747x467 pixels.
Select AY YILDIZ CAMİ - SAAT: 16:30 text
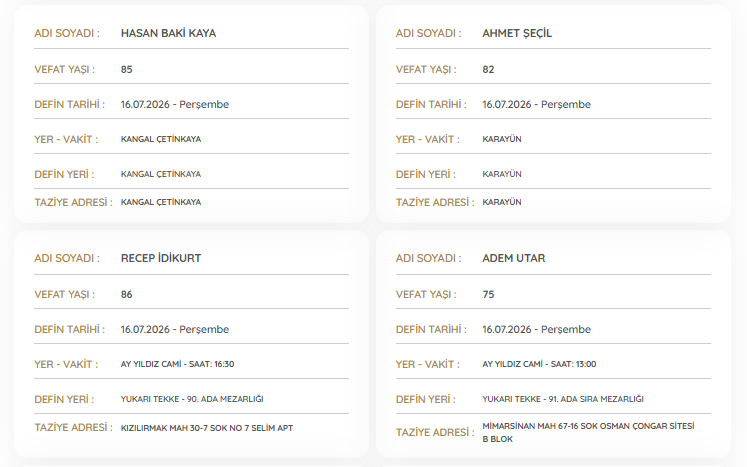(177, 364)
